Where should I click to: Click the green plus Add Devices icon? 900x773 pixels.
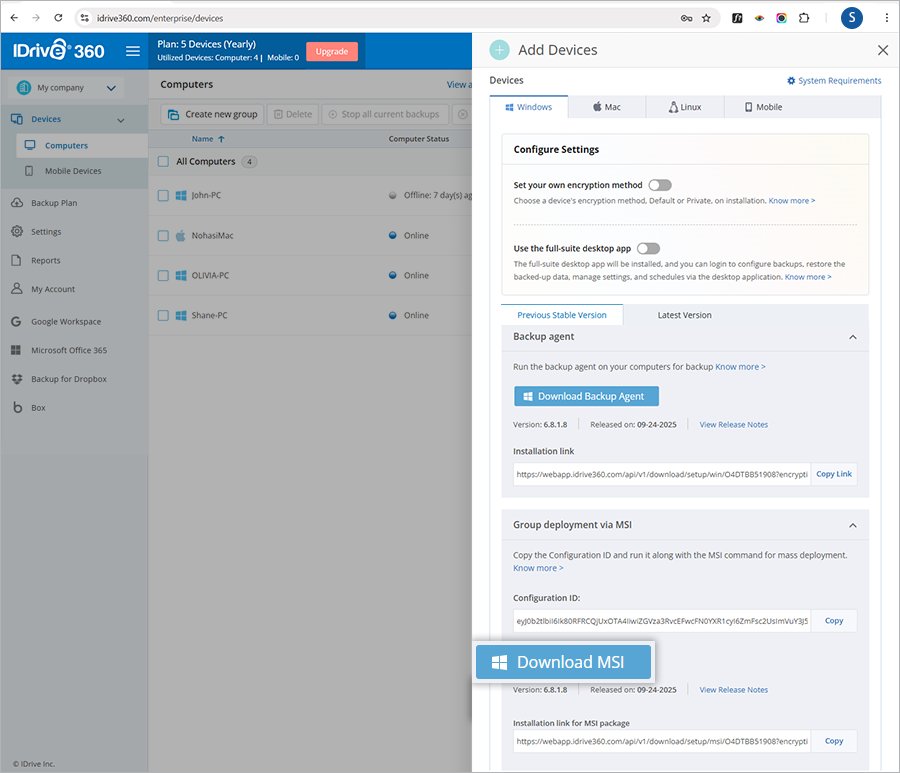499,50
